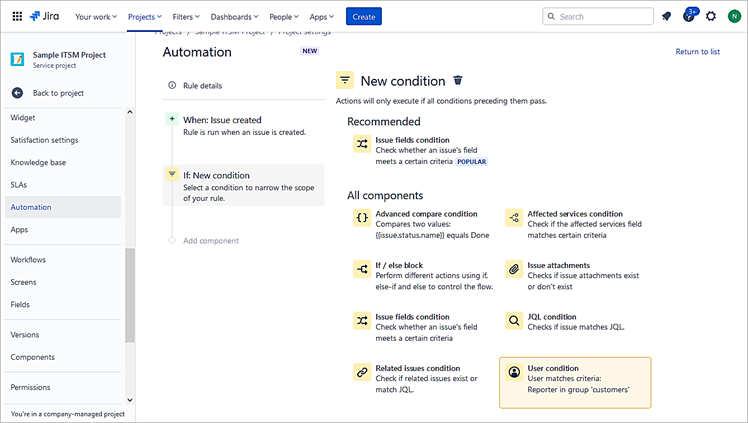Click the trash icon beside New condition
748x423 pixels.
(x=458, y=81)
